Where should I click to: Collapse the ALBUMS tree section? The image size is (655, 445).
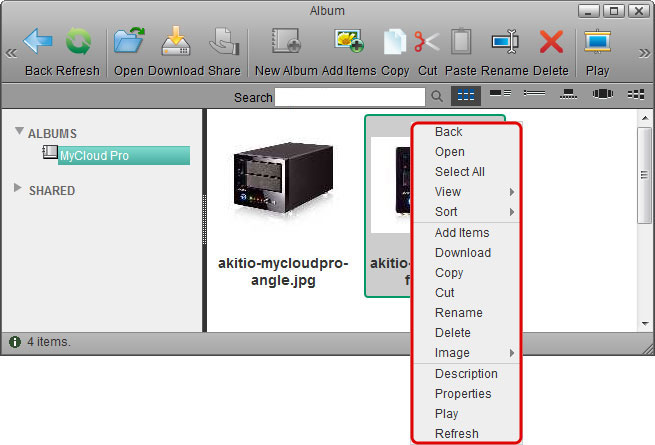tap(20, 133)
